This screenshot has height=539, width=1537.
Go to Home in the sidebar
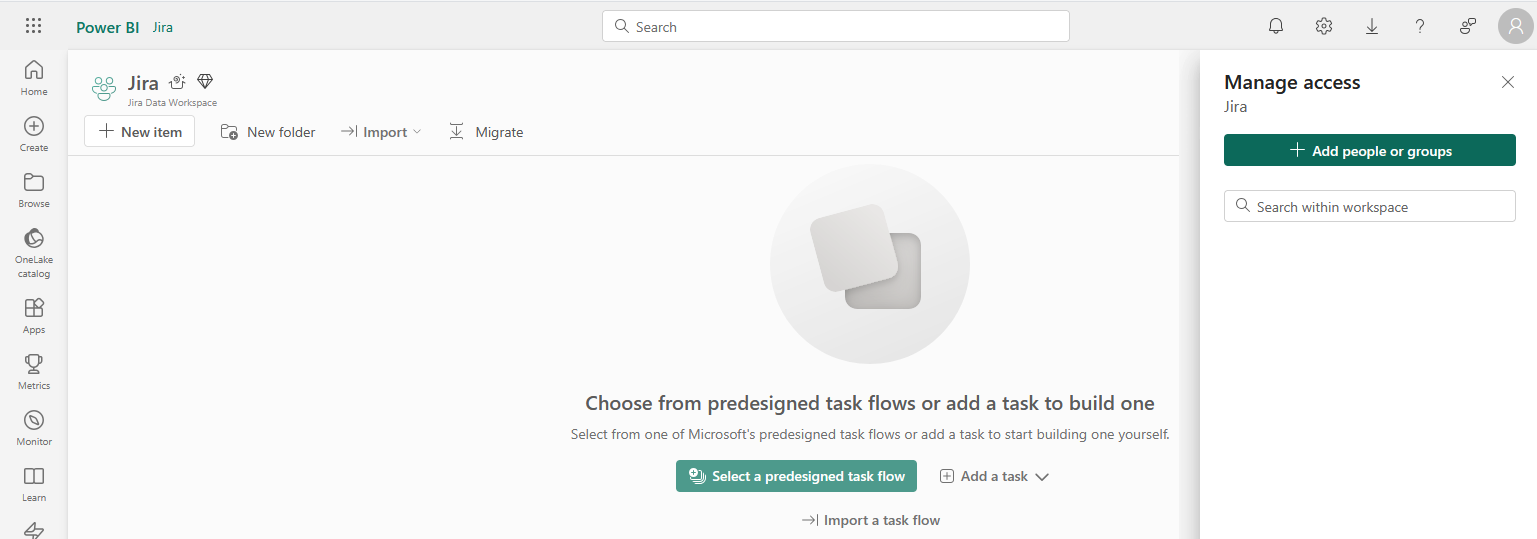coord(34,78)
